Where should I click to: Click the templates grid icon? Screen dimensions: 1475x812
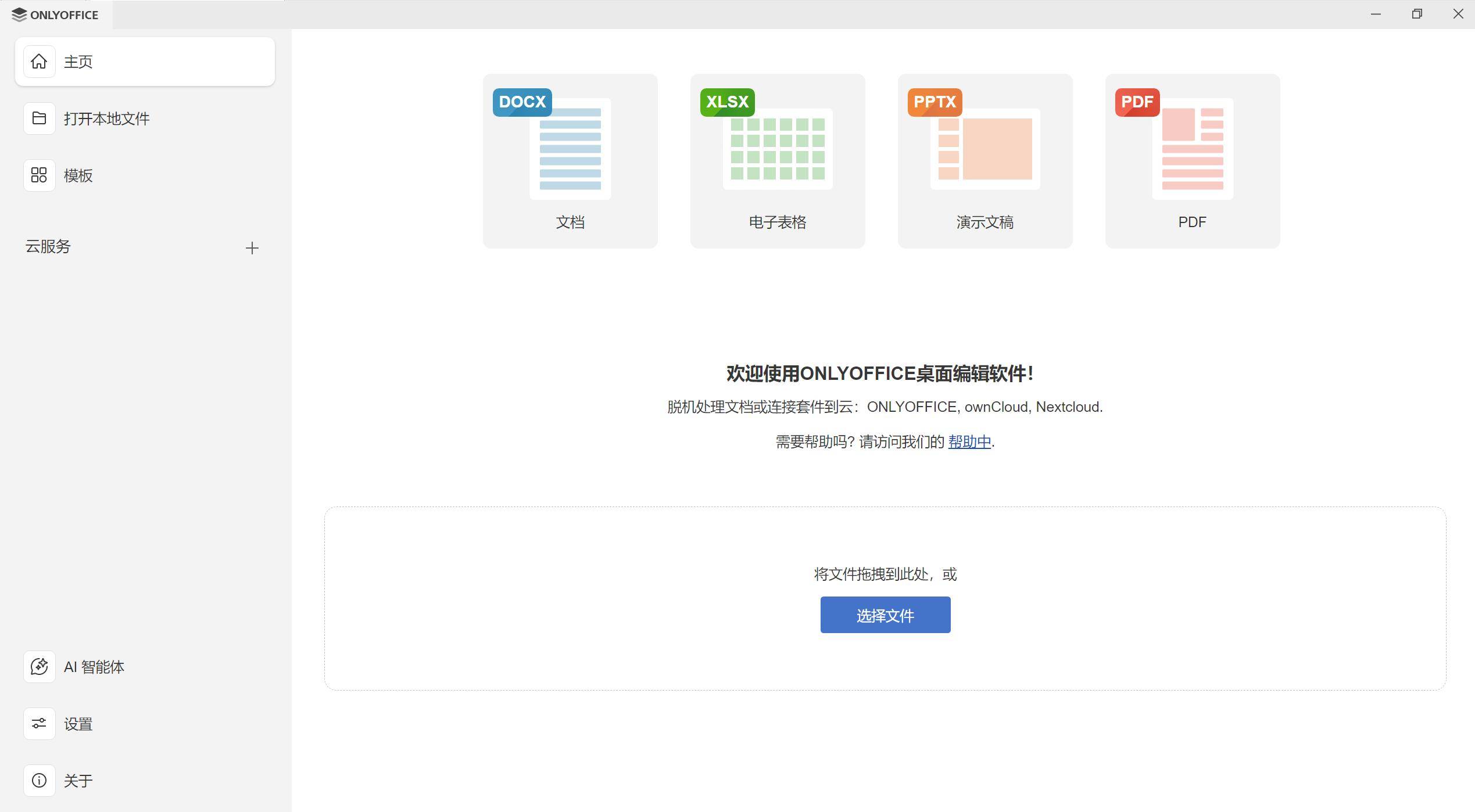pos(39,175)
